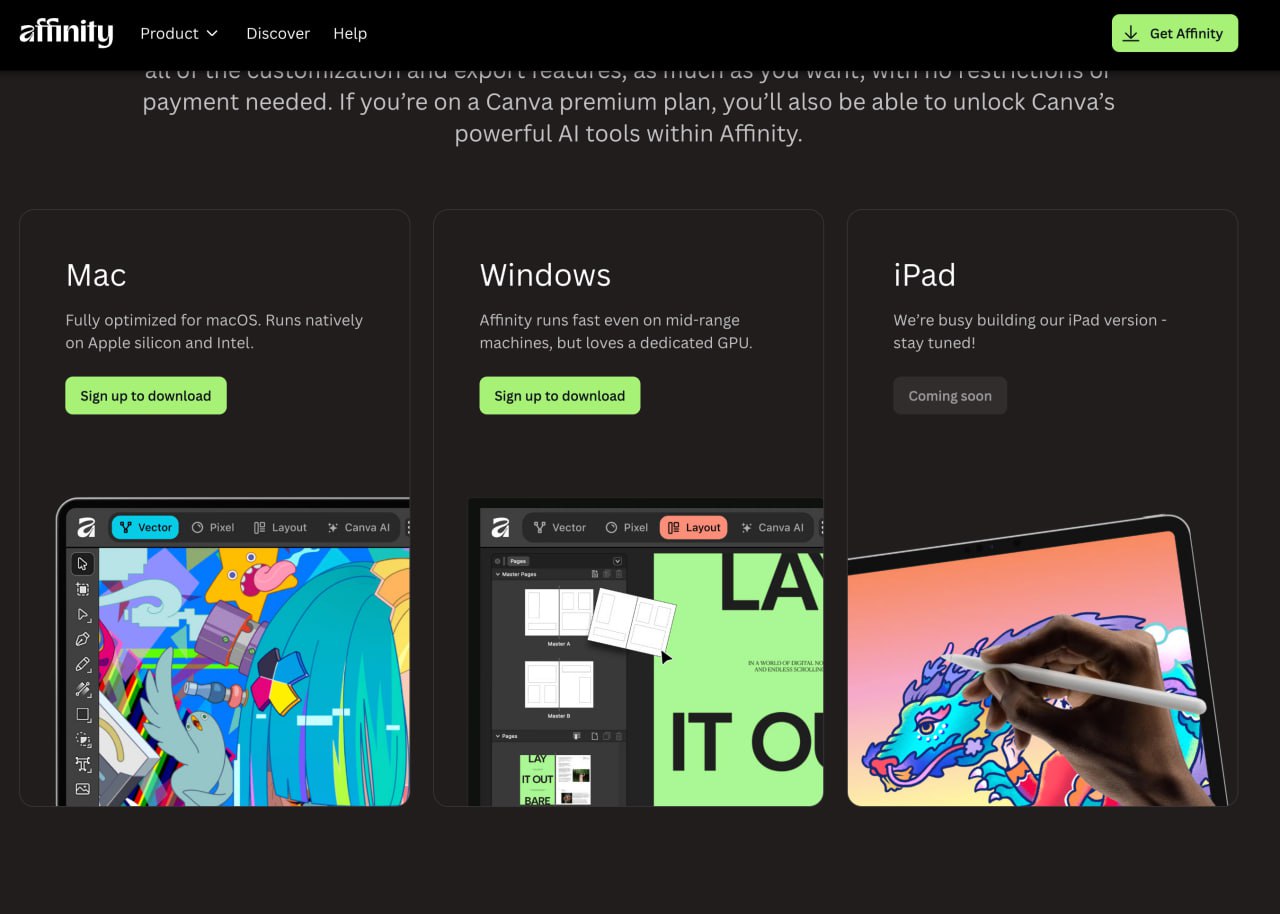Switch to Pixel studio in the Mac preview

213,527
